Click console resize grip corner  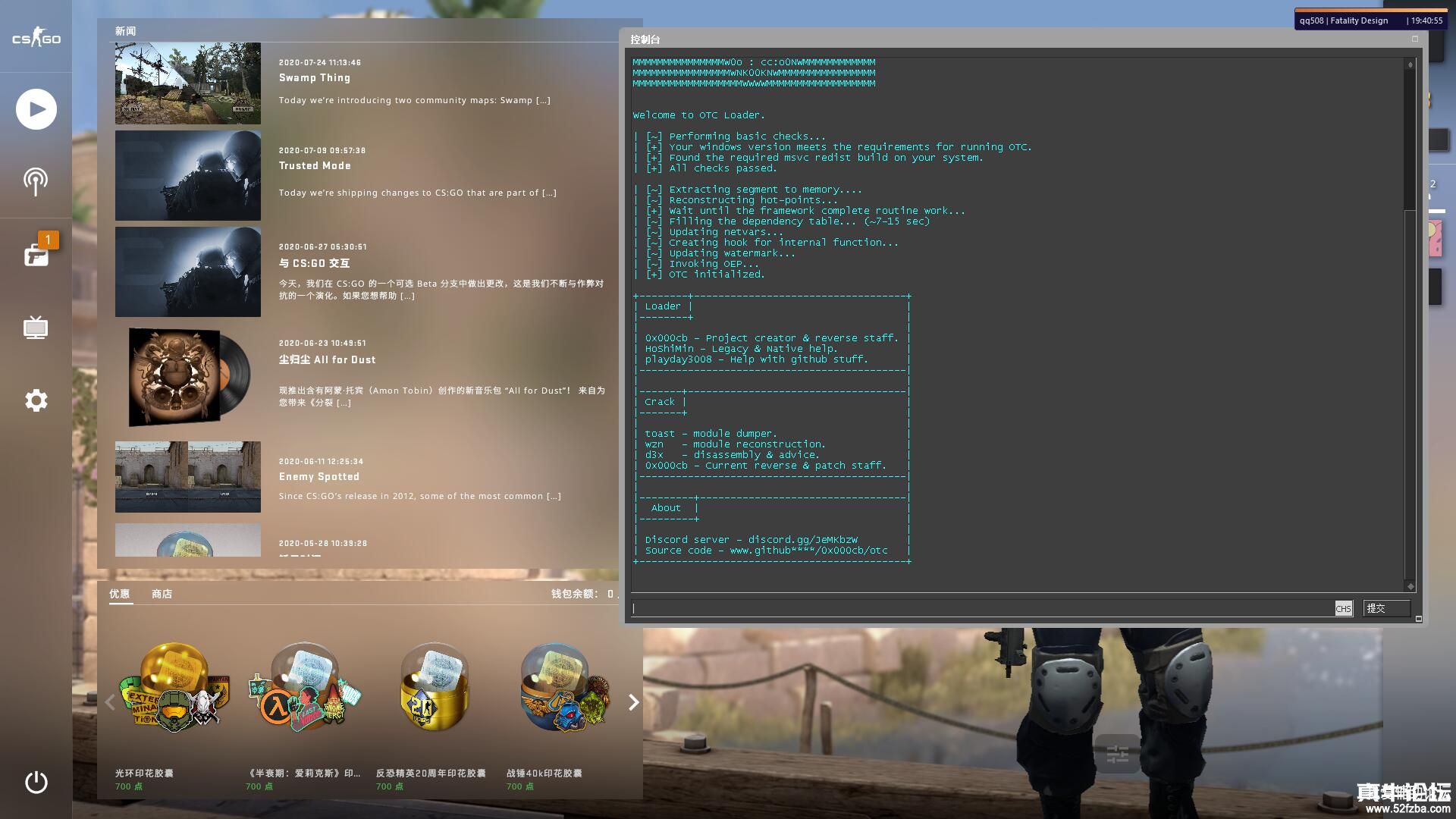(x=1419, y=619)
